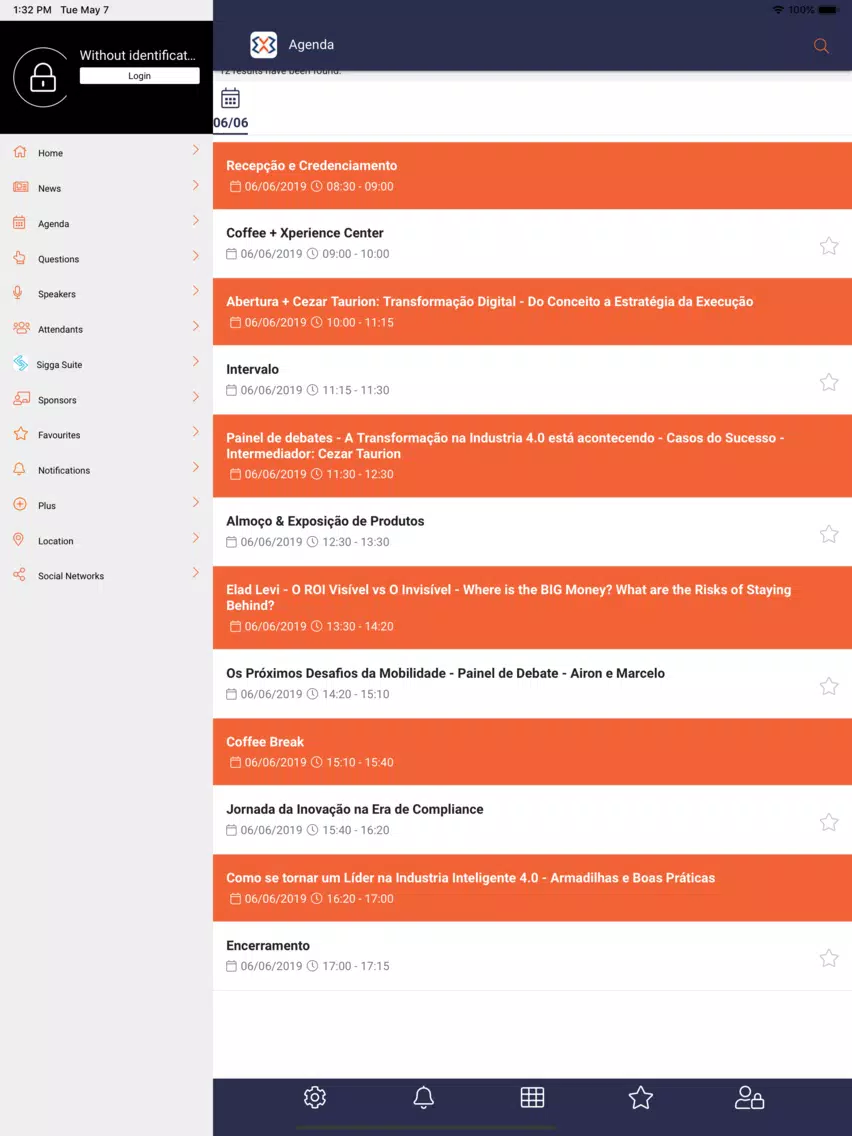Open Abertura + Cezar Taurion session

(532, 312)
